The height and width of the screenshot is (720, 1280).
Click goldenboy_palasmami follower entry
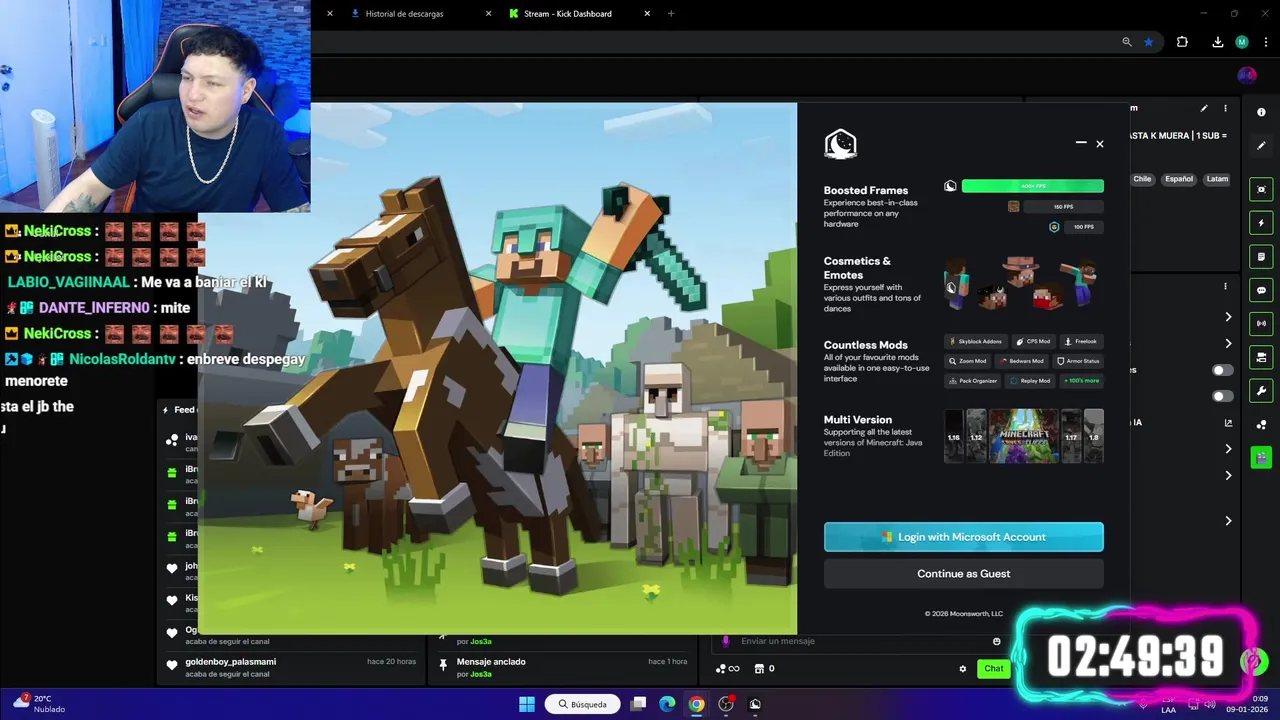tap(291, 667)
